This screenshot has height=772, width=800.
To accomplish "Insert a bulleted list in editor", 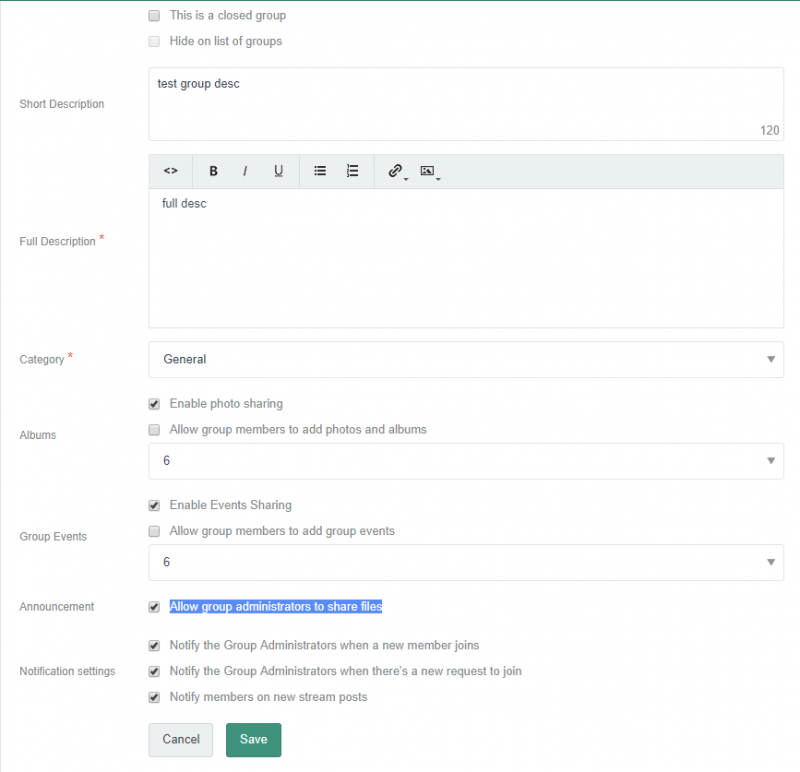I will [320, 171].
